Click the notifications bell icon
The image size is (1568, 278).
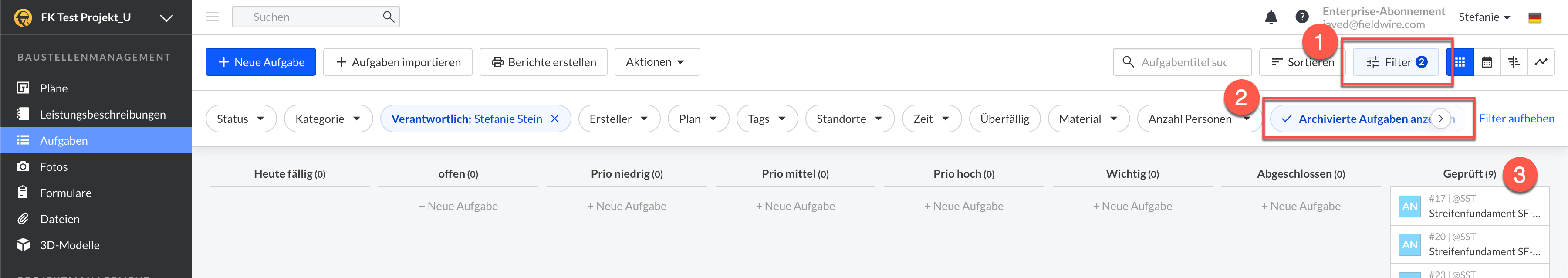1271,17
